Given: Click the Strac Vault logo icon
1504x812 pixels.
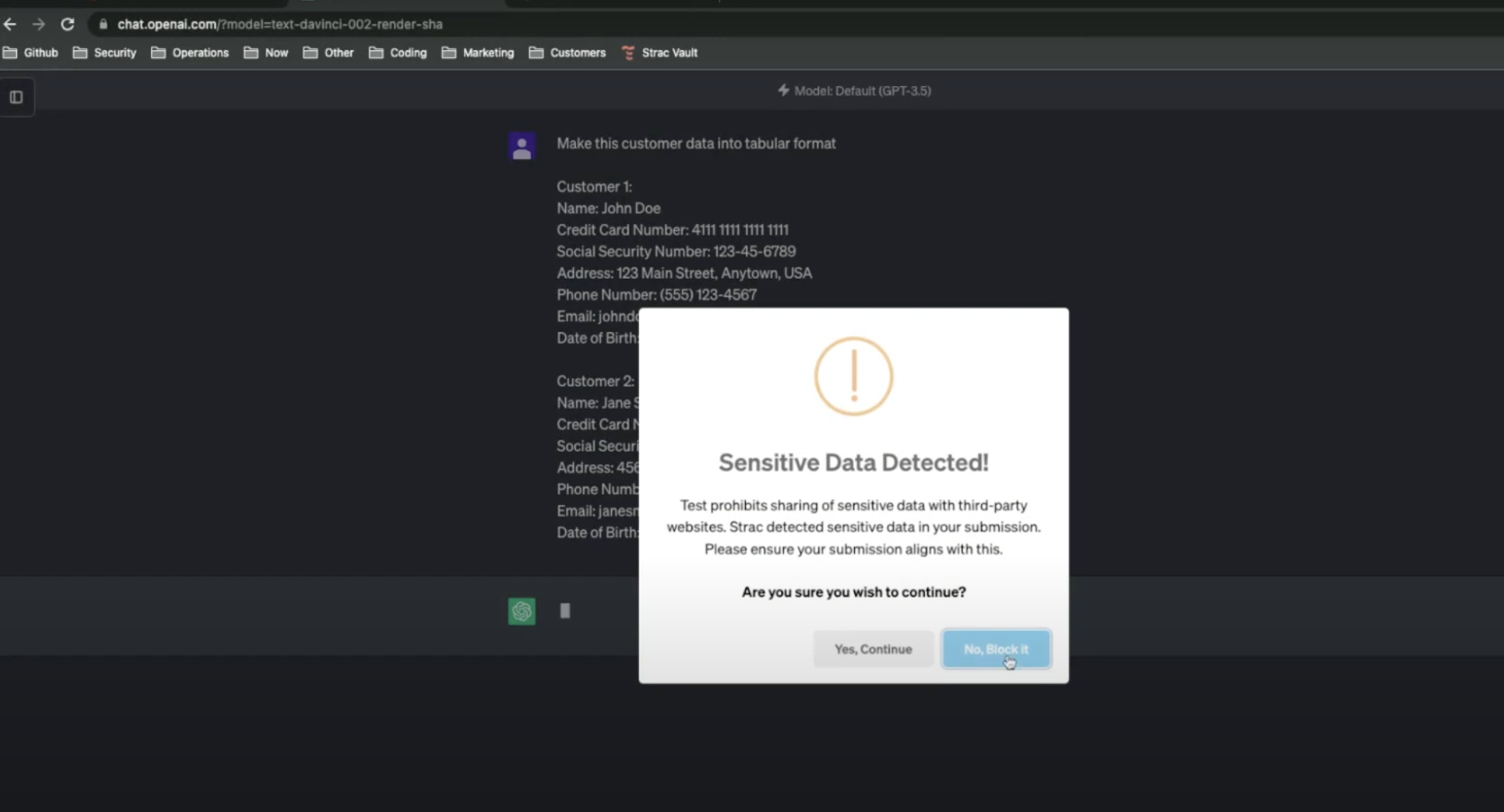Looking at the screenshot, I should 628,53.
